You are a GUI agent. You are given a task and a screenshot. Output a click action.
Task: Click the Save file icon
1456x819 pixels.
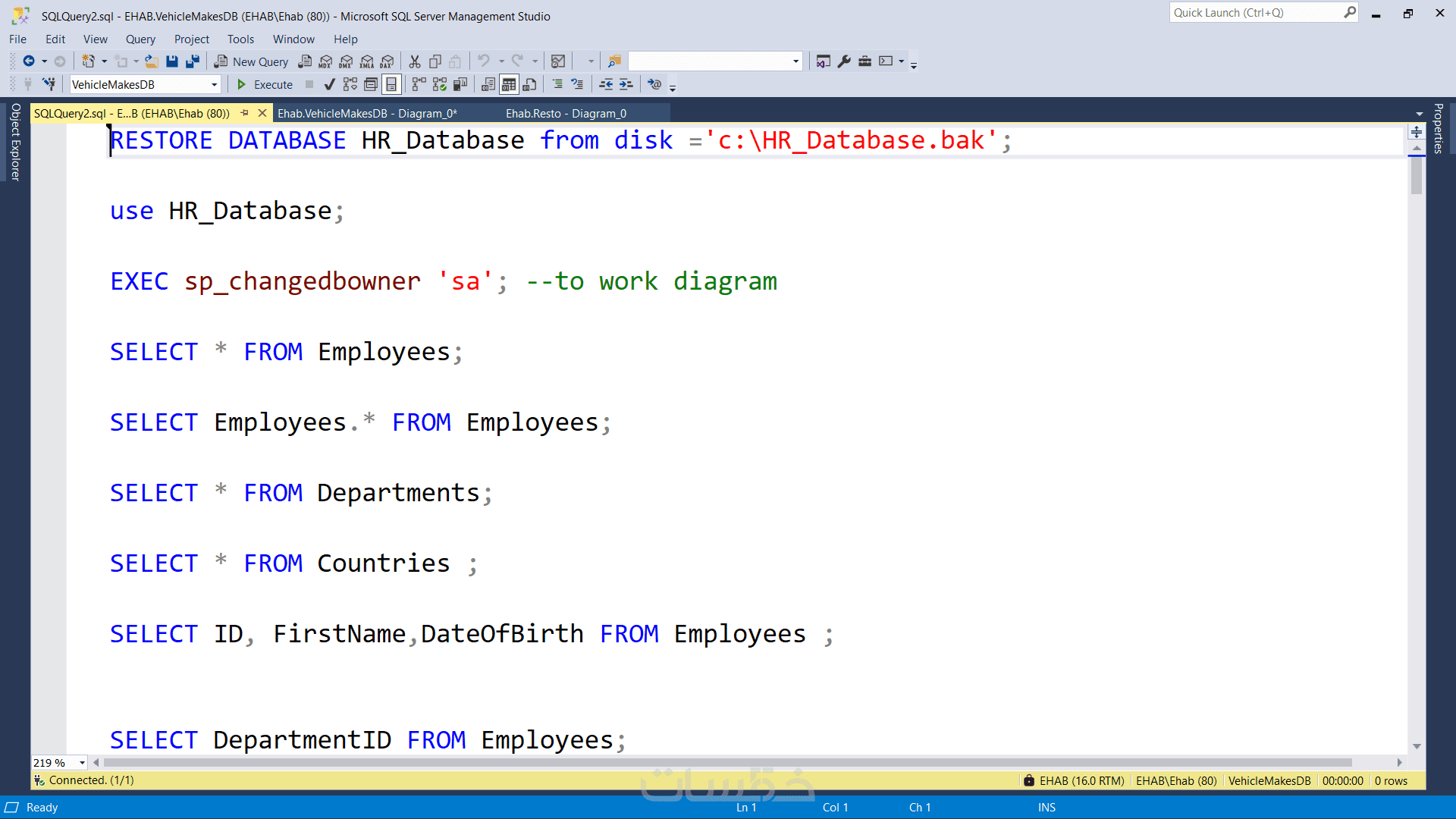click(x=172, y=61)
